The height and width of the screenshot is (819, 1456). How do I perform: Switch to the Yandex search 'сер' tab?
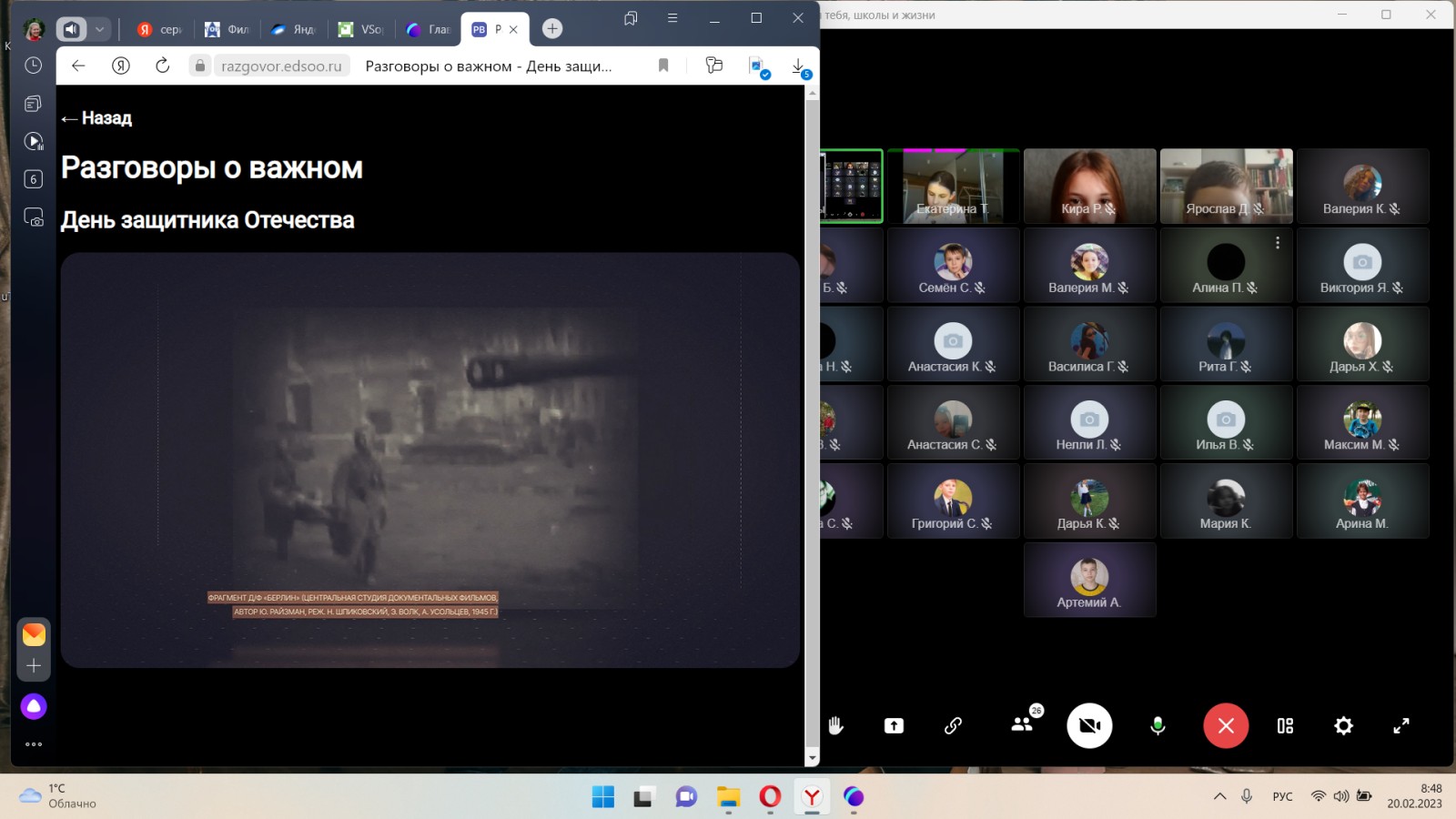[159, 29]
